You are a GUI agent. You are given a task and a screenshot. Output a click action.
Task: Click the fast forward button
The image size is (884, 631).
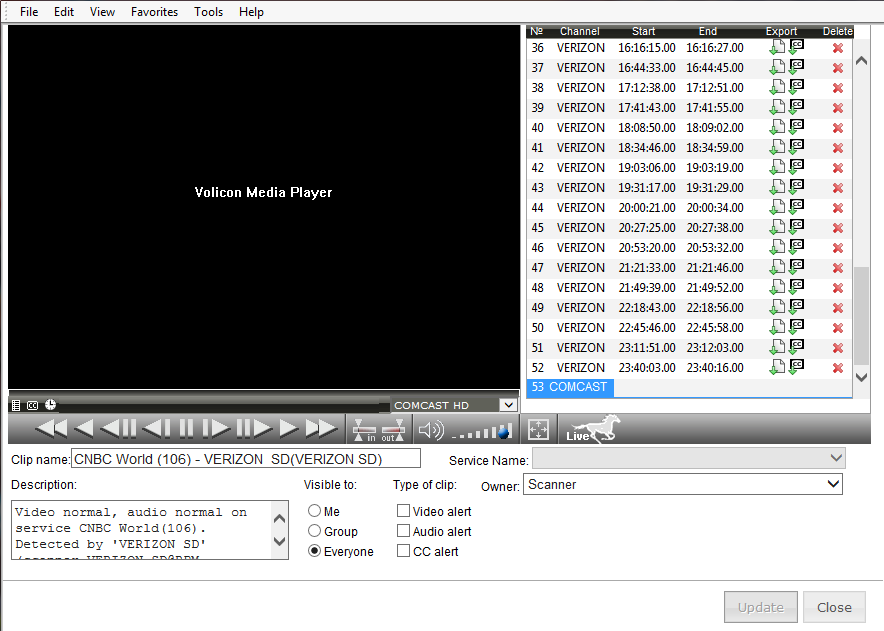(321, 429)
